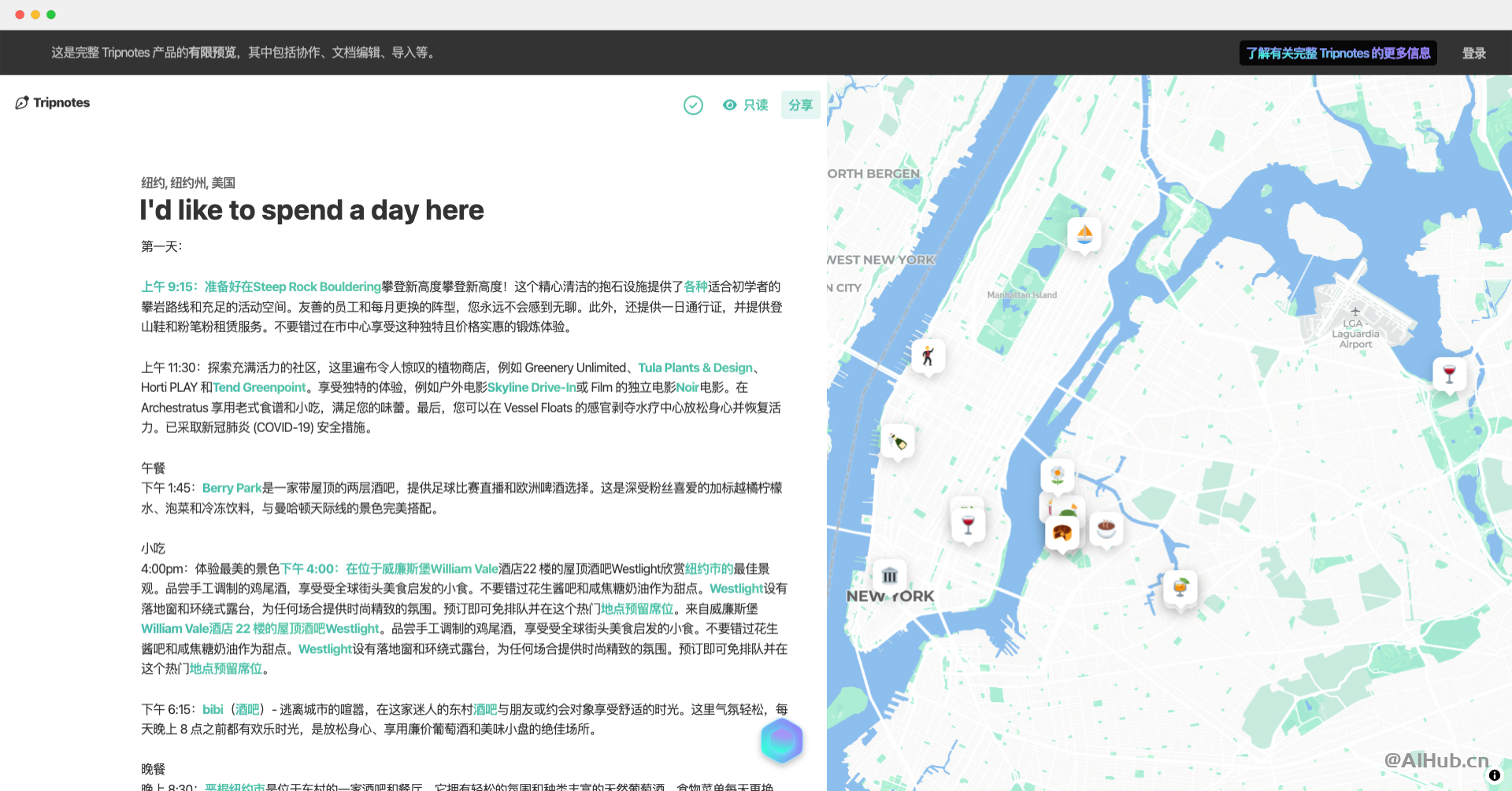Click the 午餐 section heading
This screenshot has height=791, width=1512.
click(153, 468)
